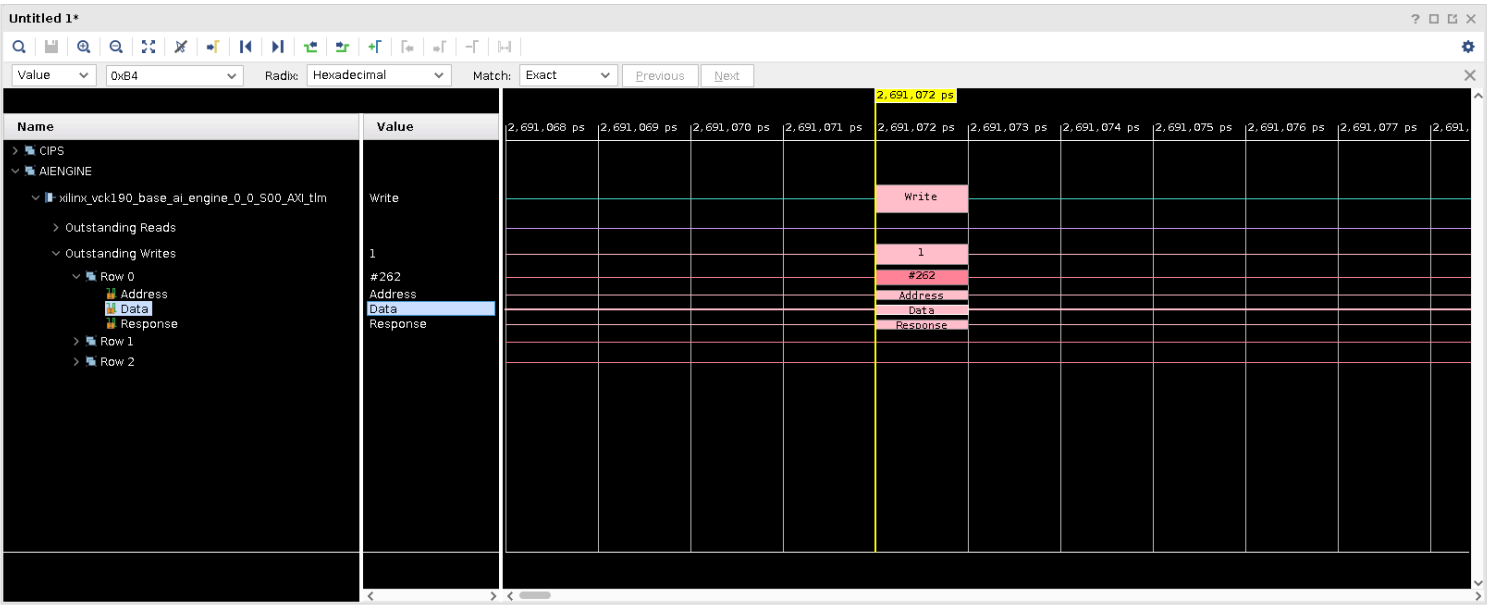Jump to next transition icon
The width and height of the screenshot is (1491, 609).
point(342,46)
